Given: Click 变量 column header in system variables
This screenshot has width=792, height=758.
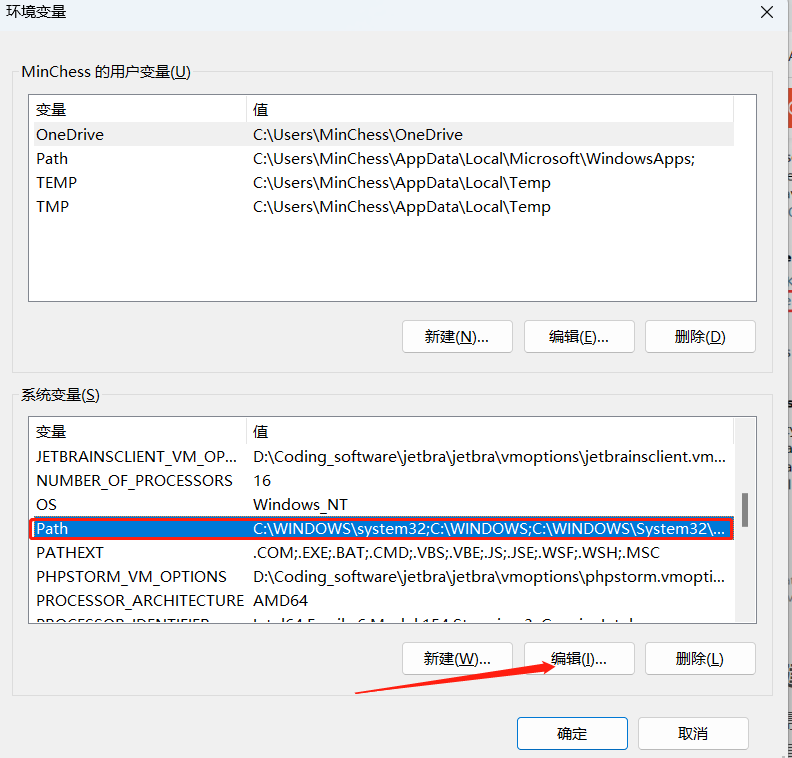Looking at the screenshot, I should (140, 432).
